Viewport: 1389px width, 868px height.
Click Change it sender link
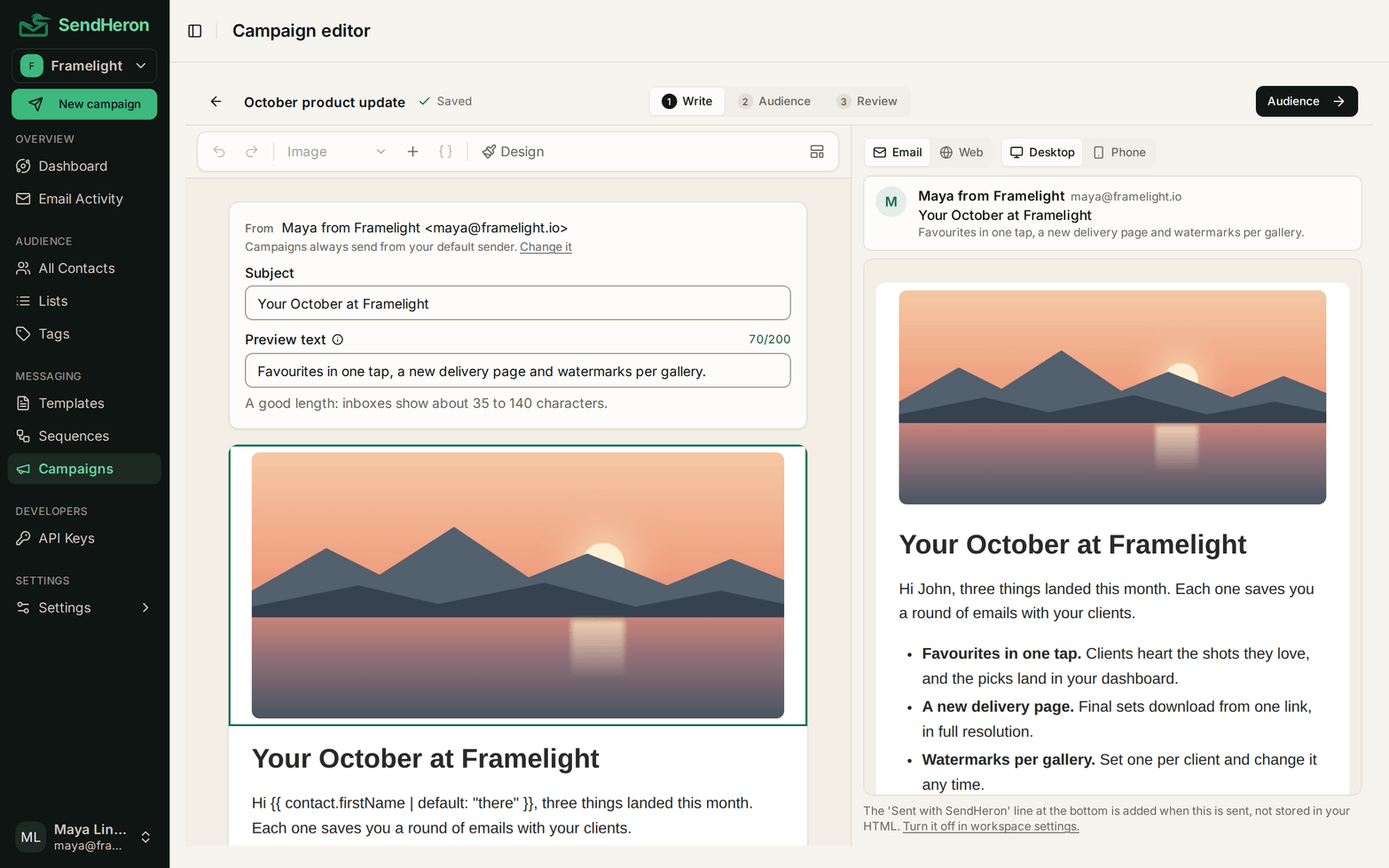tap(545, 246)
